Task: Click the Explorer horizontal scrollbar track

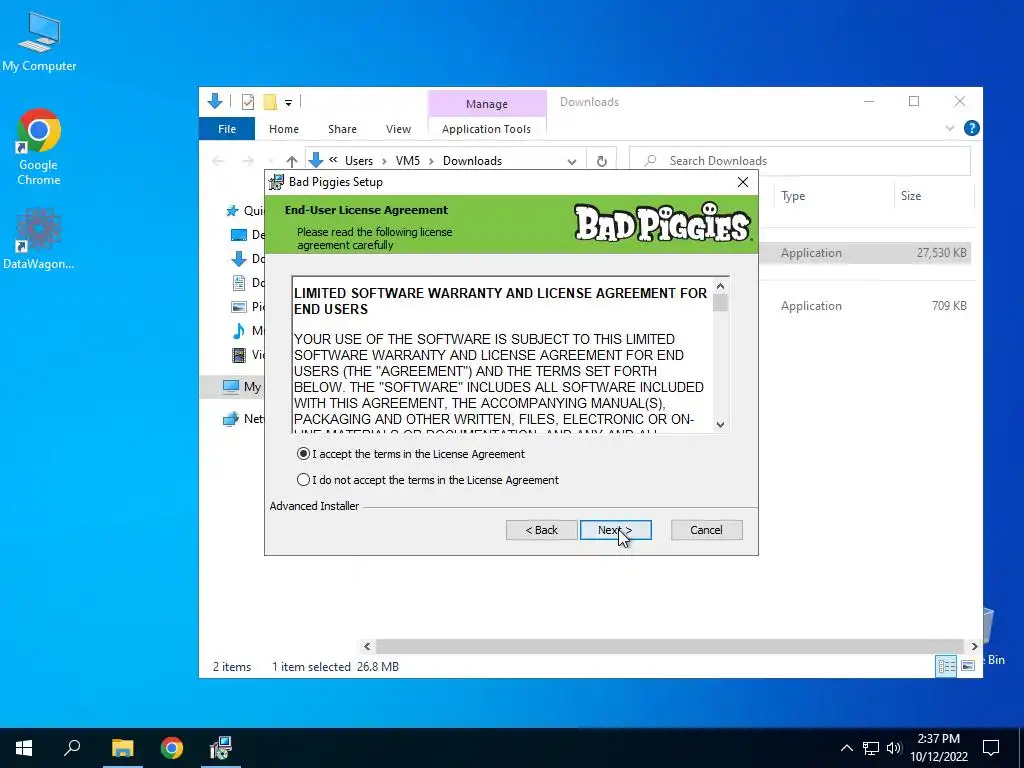Action: point(670,647)
